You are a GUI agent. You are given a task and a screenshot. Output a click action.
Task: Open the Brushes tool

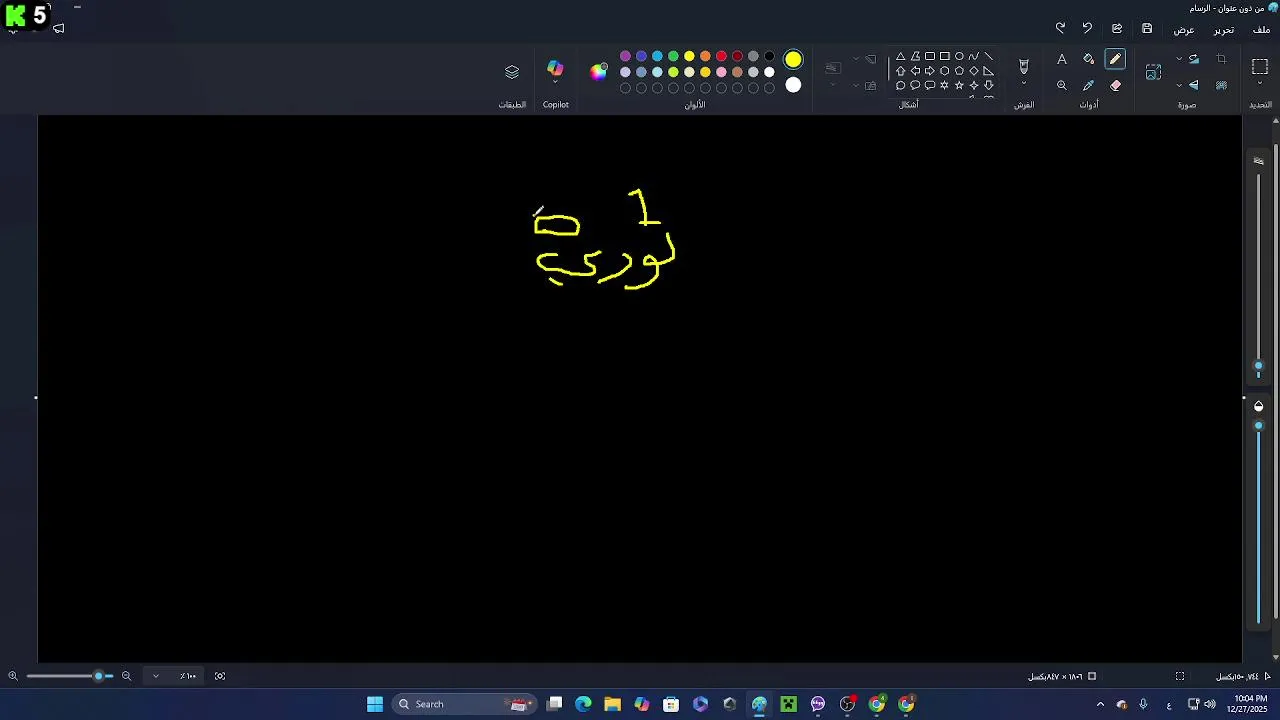click(x=1023, y=66)
